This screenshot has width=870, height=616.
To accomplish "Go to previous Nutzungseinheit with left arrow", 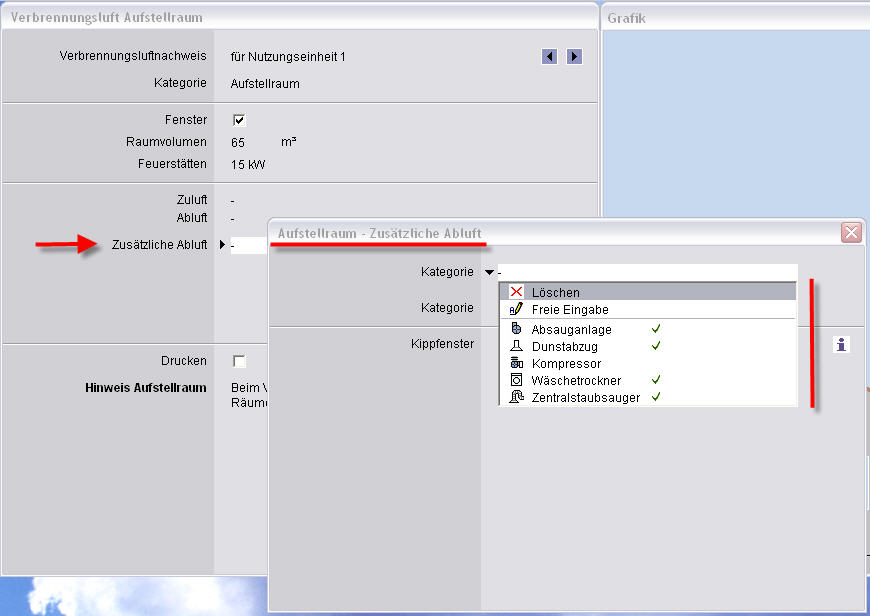I will coord(549,57).
